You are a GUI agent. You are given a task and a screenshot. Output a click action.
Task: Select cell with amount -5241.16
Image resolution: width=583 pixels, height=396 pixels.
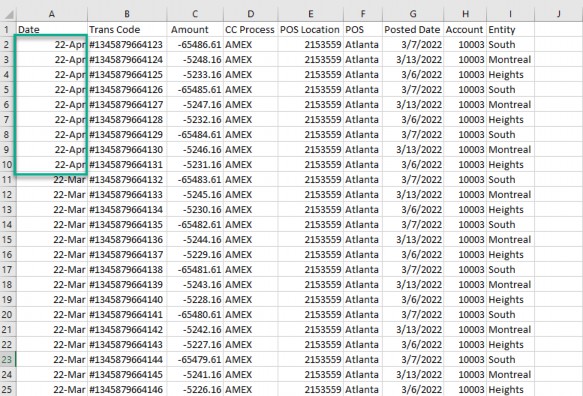tap(195, 374)
